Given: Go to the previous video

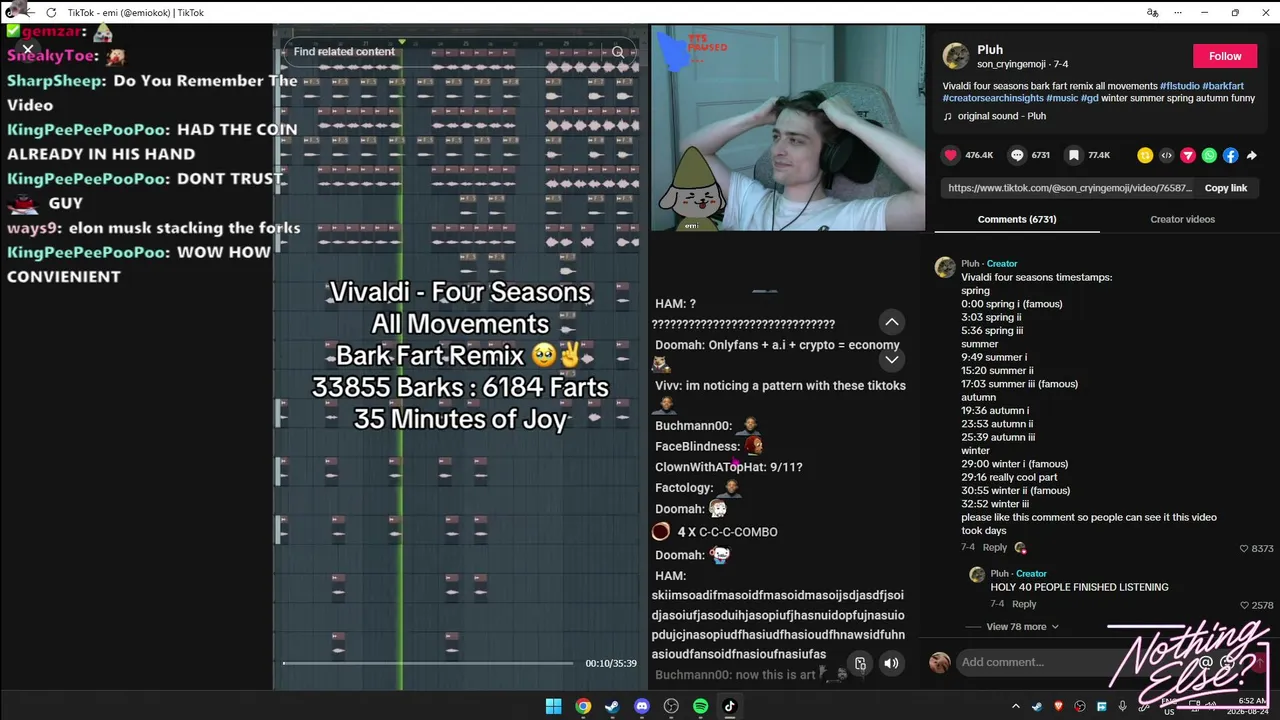Looking at the screenshot, I should click(892, 322).
